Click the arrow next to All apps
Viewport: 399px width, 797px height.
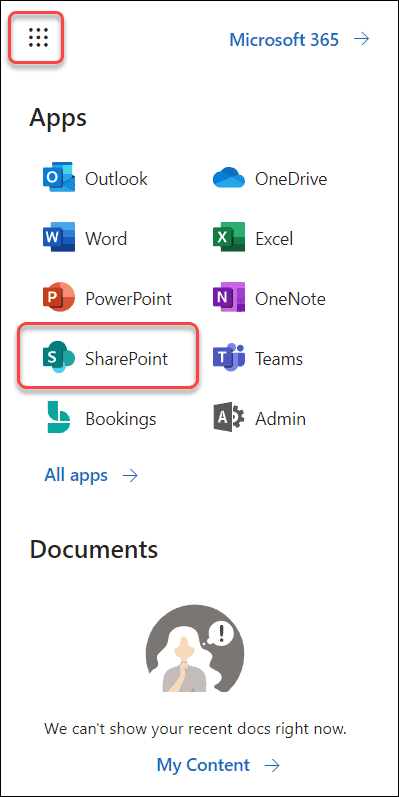(131, 476)
